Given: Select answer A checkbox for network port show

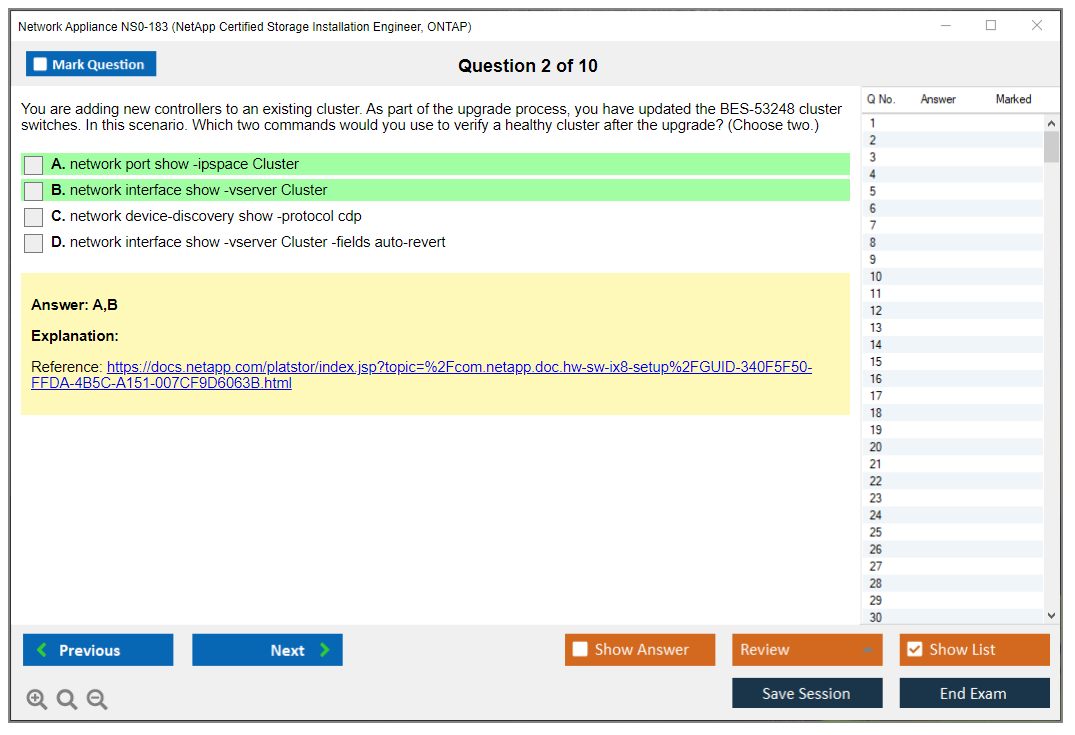Looking at the screenshot, I should [x=34, y=165].
